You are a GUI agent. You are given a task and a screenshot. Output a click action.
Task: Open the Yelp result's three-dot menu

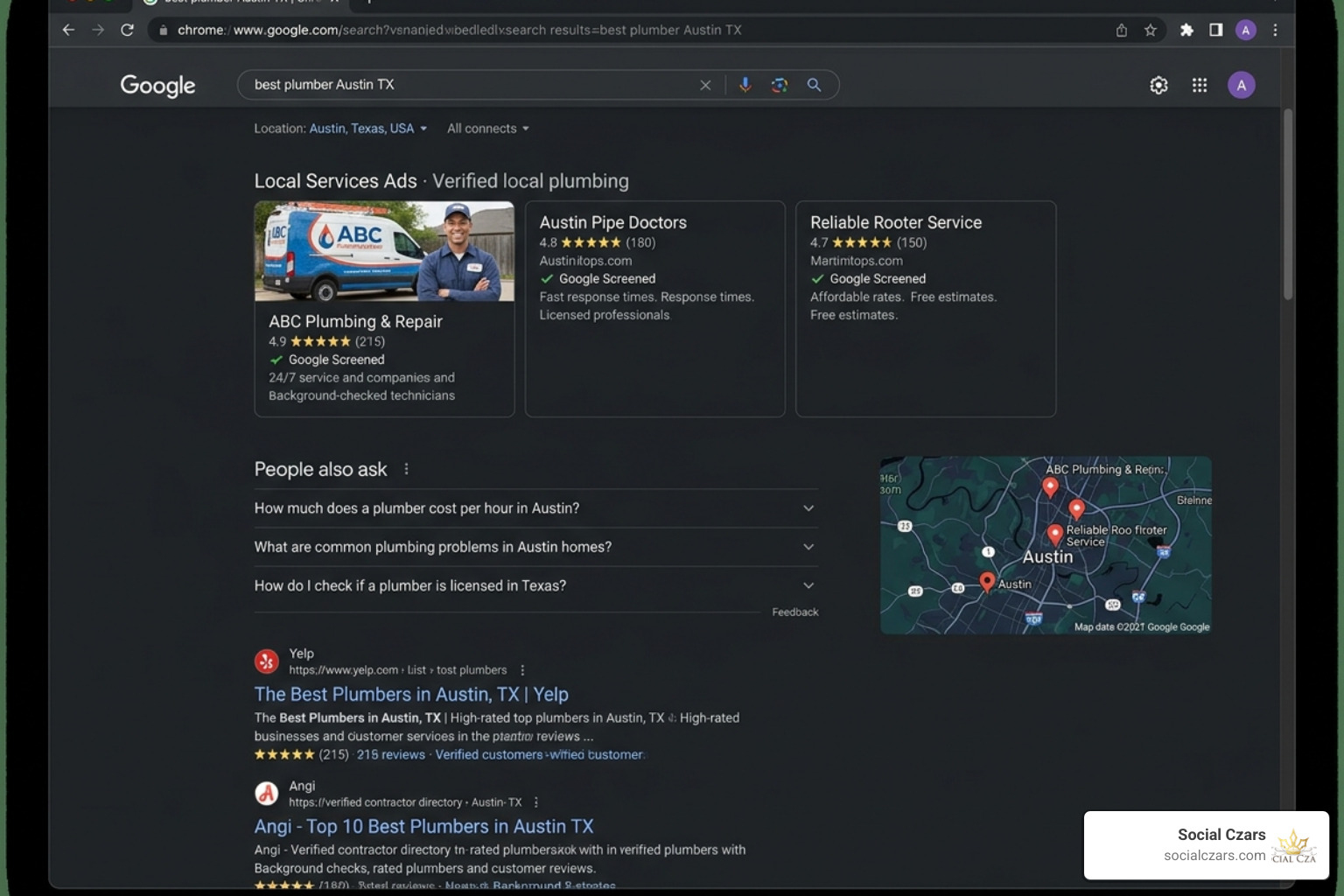pyautogui.click(x=522, y=670)
